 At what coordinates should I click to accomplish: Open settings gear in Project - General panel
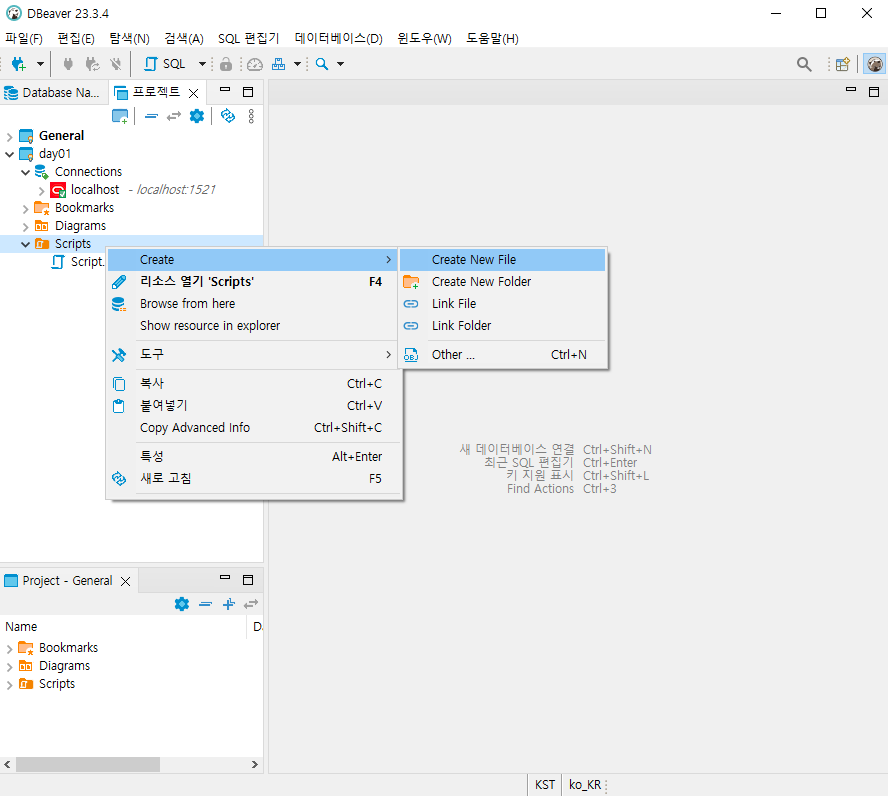coord(182,604)
